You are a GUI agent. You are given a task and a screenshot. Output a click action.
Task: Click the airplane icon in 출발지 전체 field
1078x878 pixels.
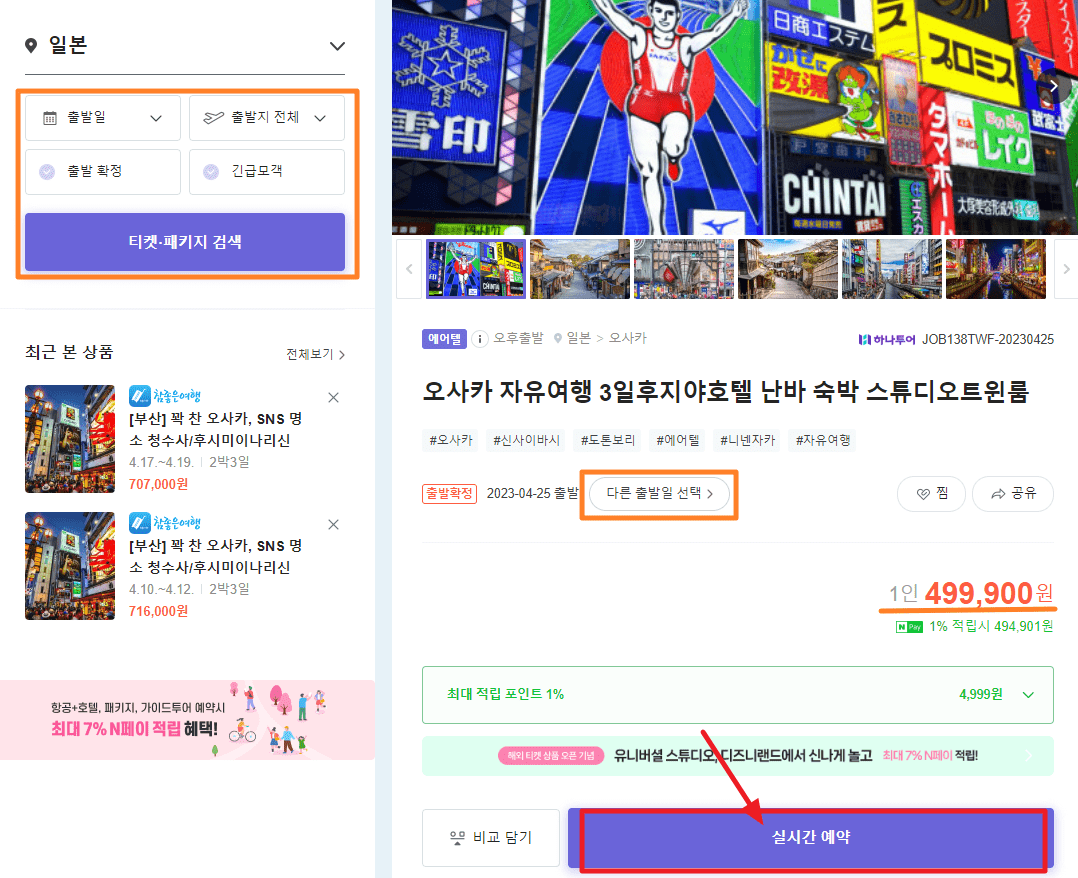point(209,117)
